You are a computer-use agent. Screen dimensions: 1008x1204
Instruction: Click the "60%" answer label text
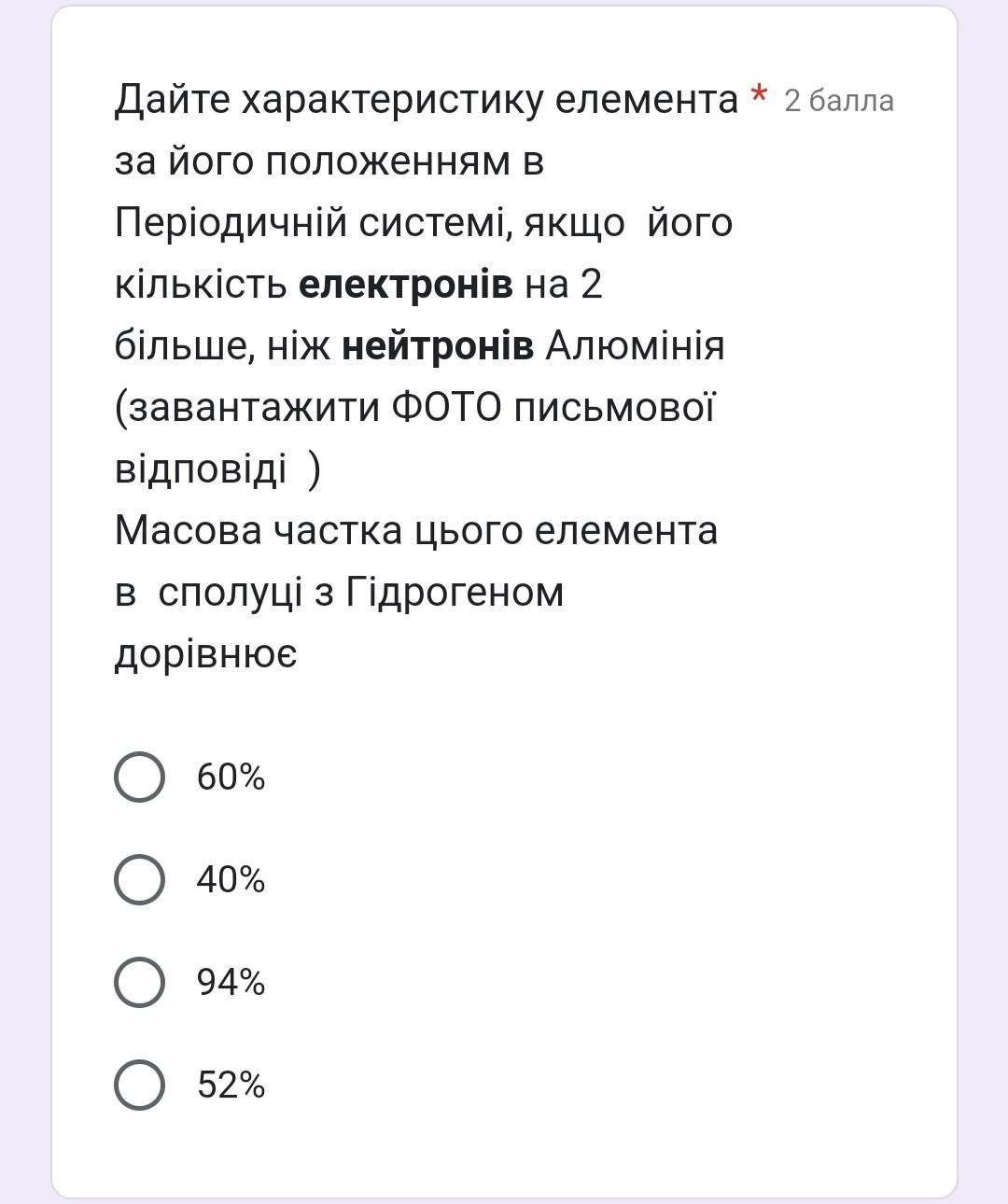point(231,777)
